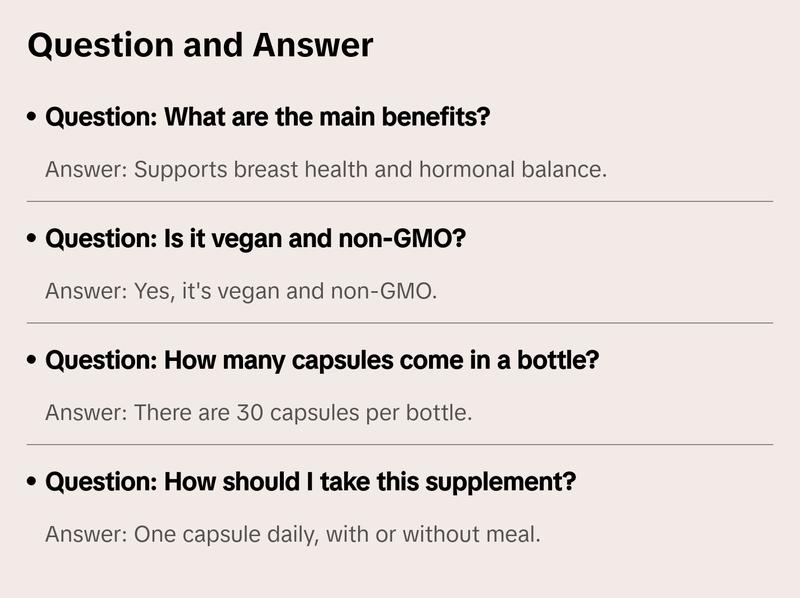
Task: Select the answer about breast health support
Action: (x=326, y=169)
